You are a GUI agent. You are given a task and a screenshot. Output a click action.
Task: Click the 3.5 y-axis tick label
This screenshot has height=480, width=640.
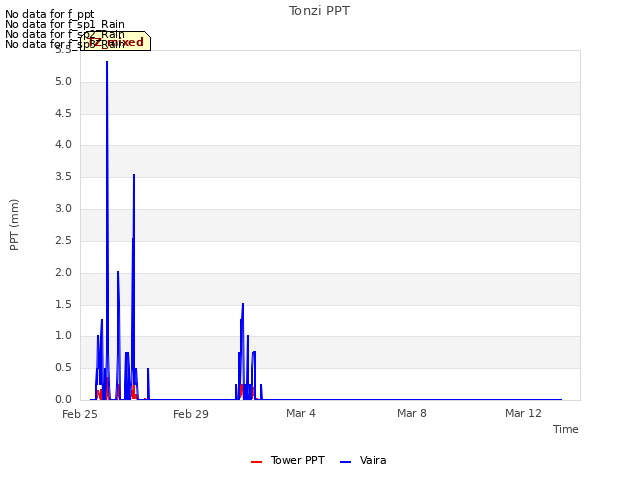[x=63, y=176]
